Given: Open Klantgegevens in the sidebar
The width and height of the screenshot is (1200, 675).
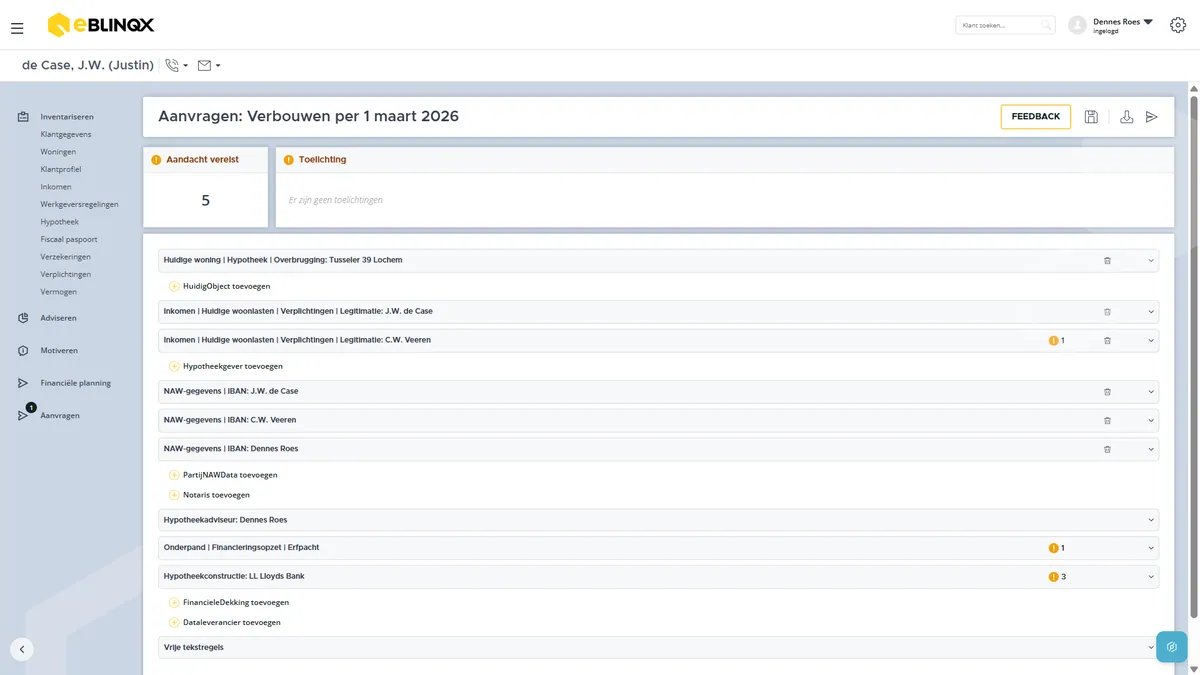Looking at the screenshot, I should coord(66,134).
